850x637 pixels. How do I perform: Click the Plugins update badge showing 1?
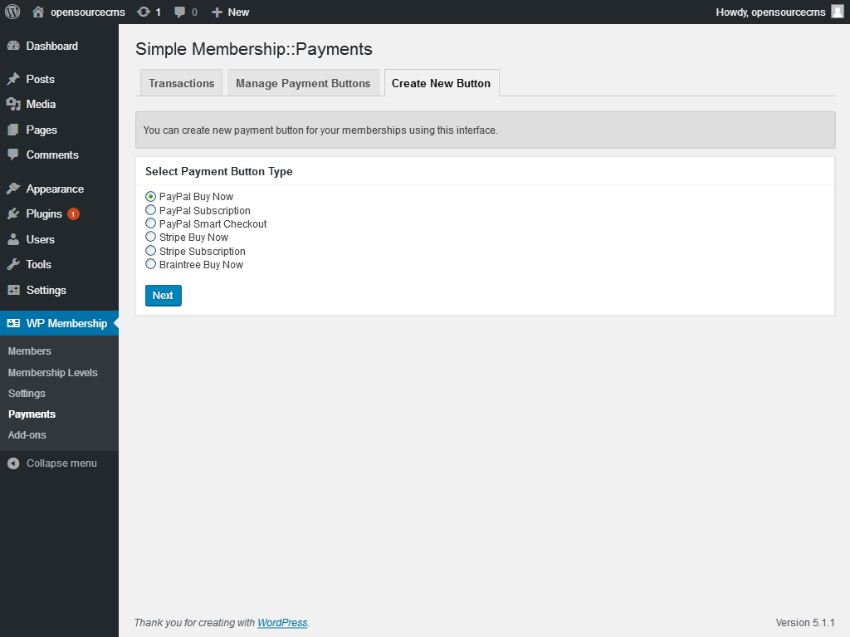coord(73,214)
